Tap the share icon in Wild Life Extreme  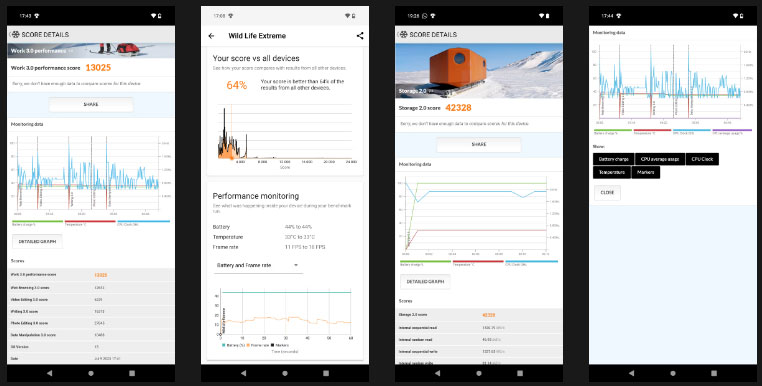360,35
